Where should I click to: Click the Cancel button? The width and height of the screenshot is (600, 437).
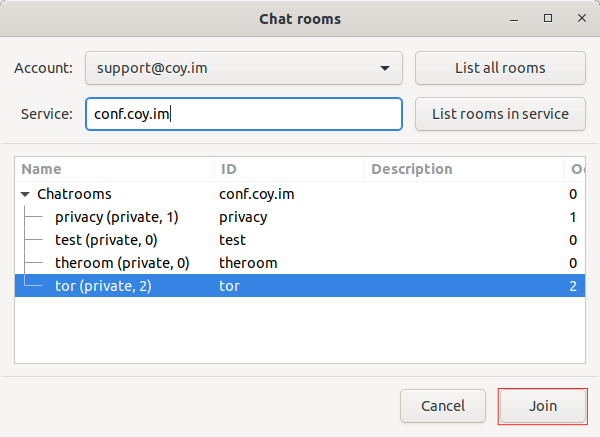[x=443, y=406]
